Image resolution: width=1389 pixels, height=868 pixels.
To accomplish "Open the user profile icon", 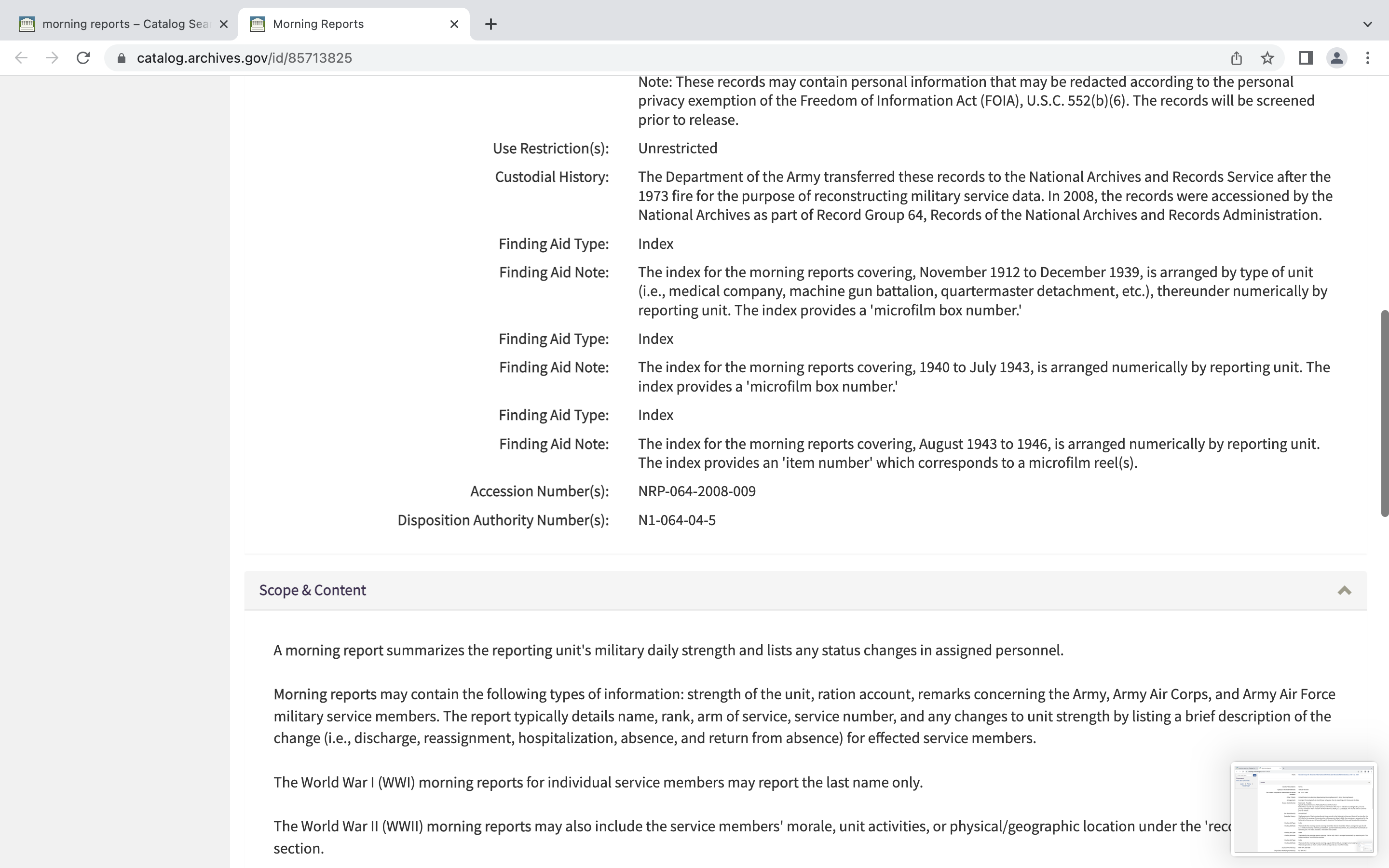I will click(x=1336, y=58).
